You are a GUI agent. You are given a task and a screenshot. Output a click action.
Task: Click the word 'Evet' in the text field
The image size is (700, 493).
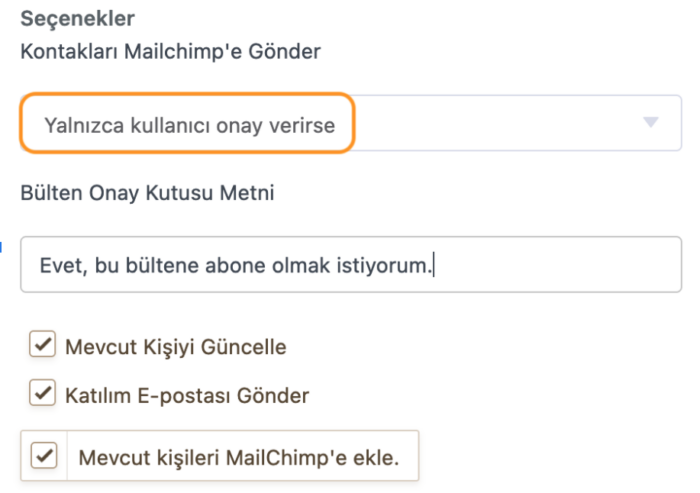click(57, 265)
